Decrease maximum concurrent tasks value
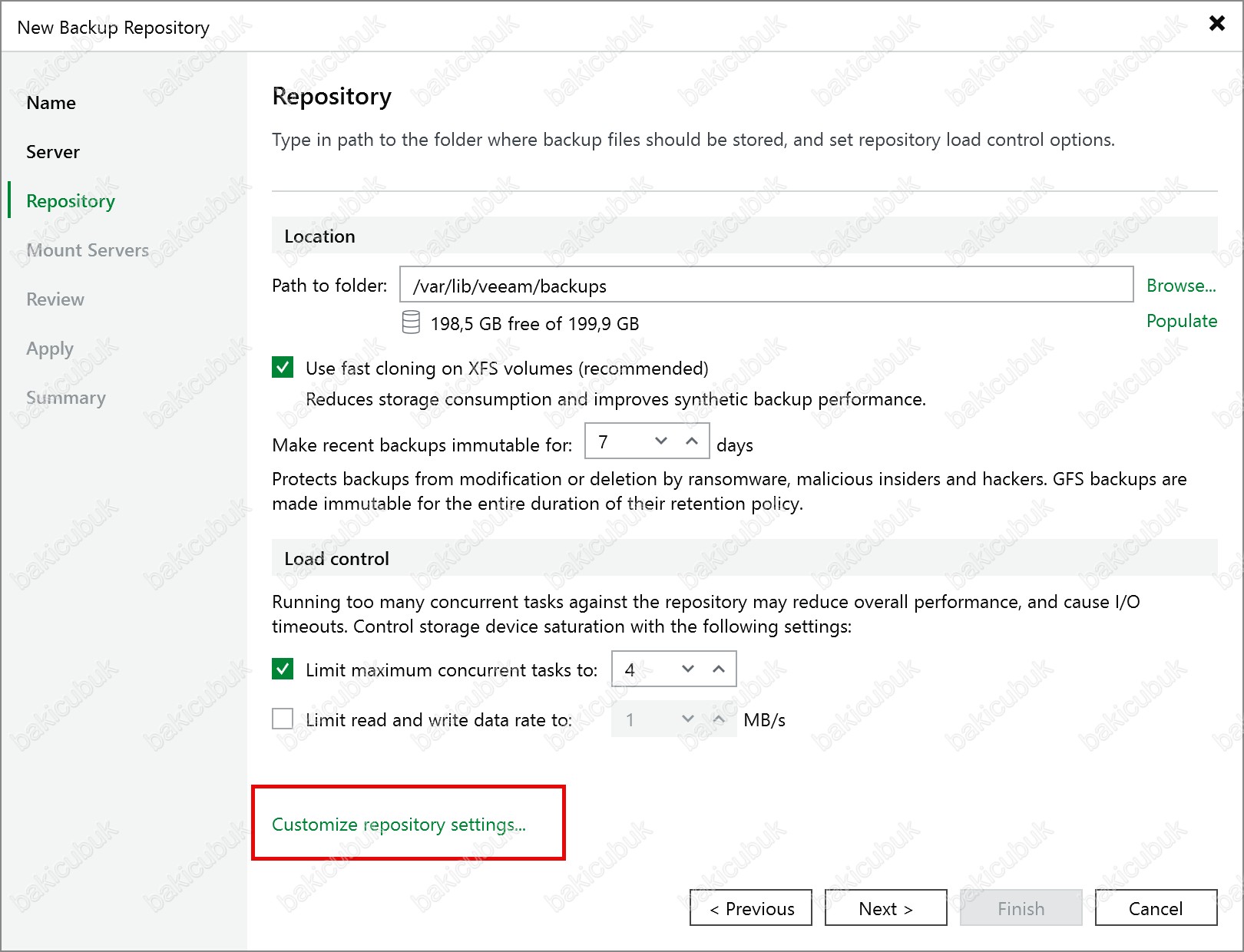 688,669
